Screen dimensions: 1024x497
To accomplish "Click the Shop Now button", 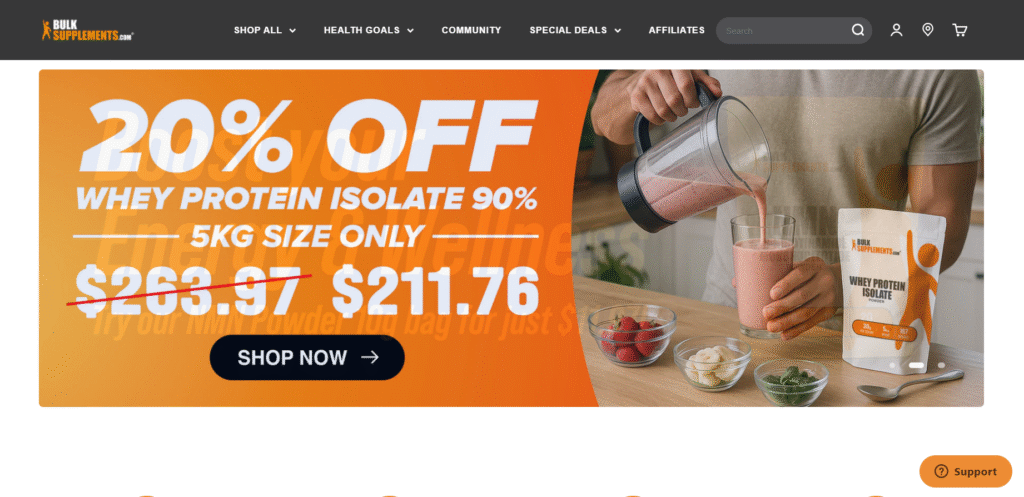I will click(307, 357).
